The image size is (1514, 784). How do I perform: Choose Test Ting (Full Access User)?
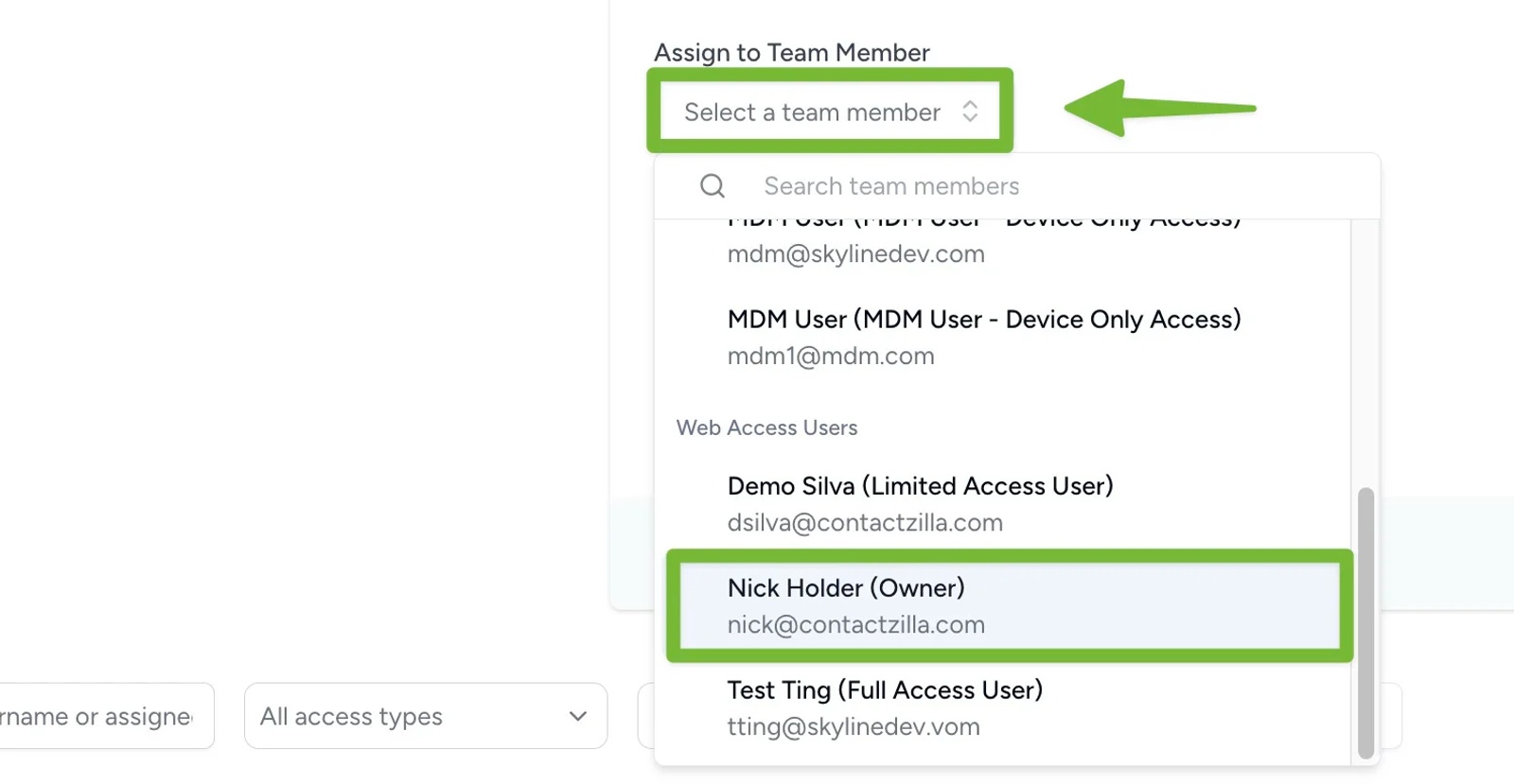click(x=1003, y=708)
